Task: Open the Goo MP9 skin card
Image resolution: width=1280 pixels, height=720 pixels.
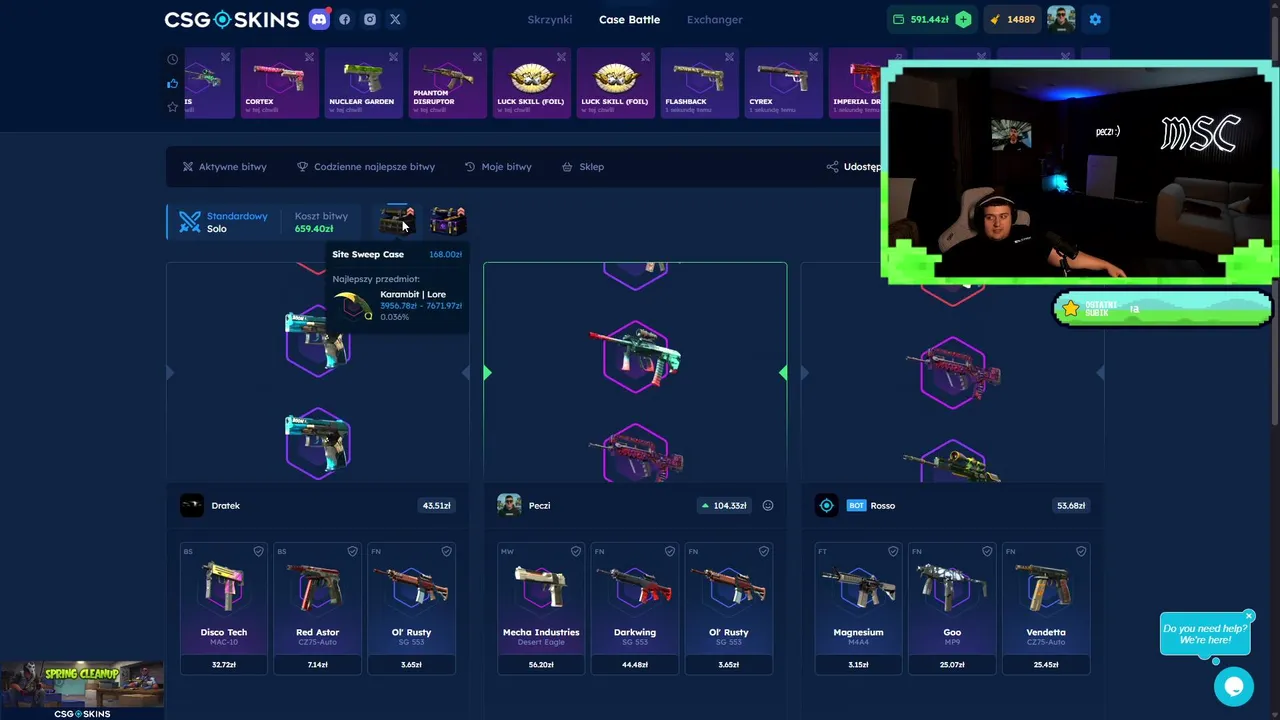Action: pos(952,608)
